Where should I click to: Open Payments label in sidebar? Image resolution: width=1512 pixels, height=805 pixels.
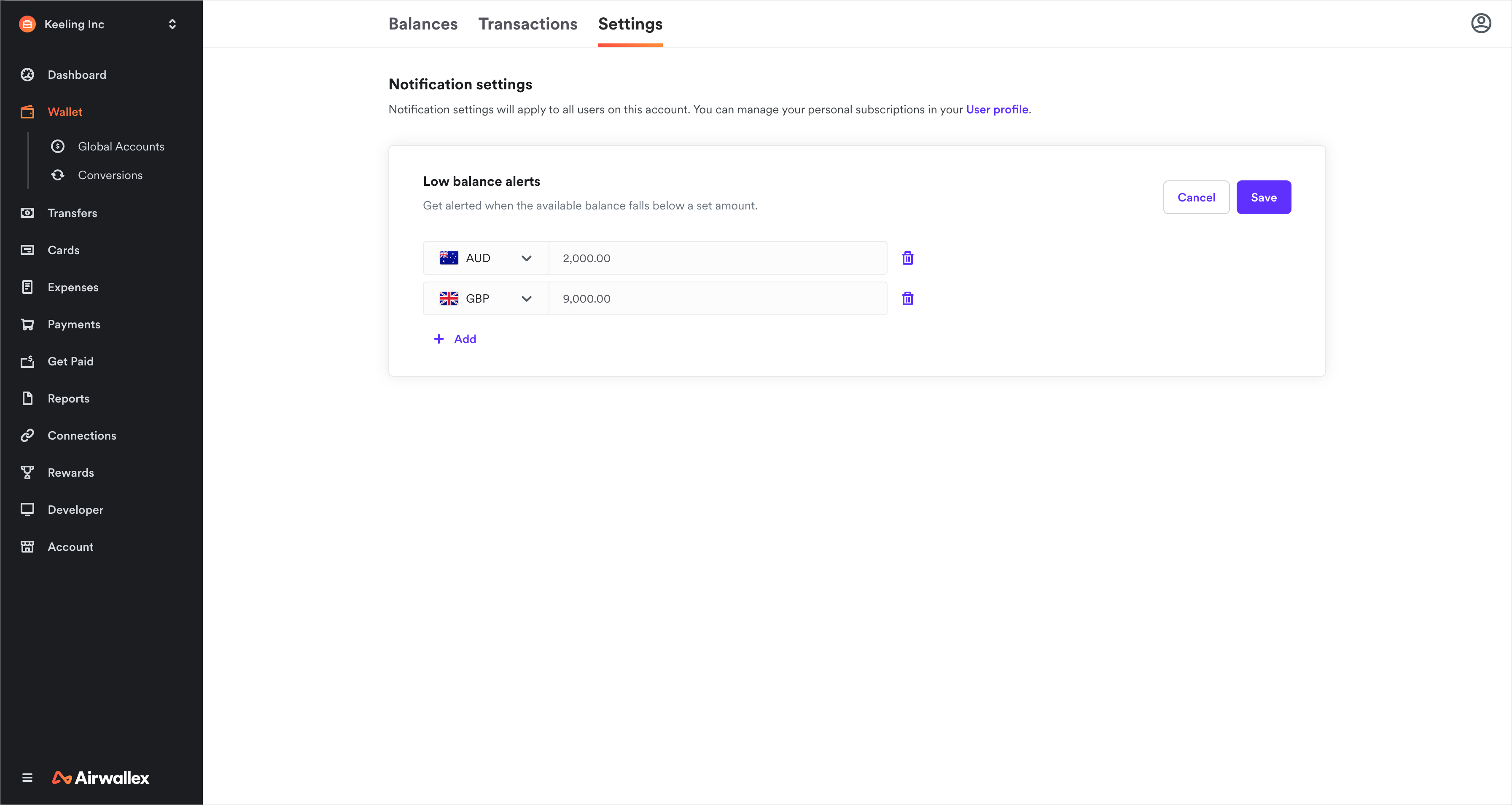tap(74, 324)
